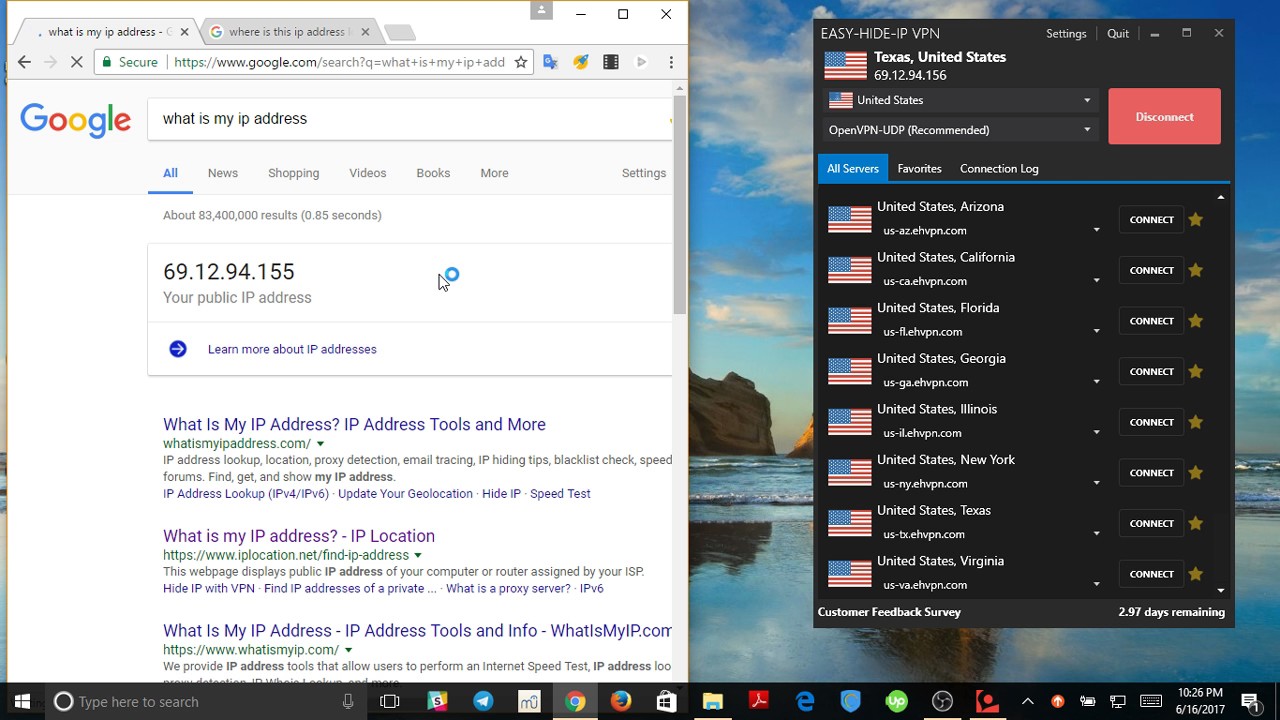The width and height of the screenshot is (1280, 720).
Task: Expand the New York server dropdown arrow
Action: tap(1096, 483)
